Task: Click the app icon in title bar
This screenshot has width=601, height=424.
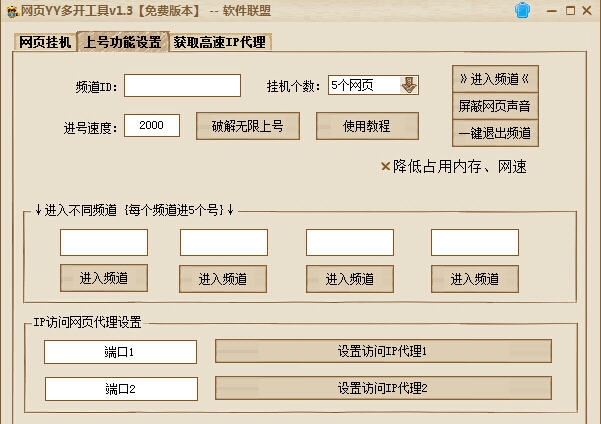Action: pos(10,10)
